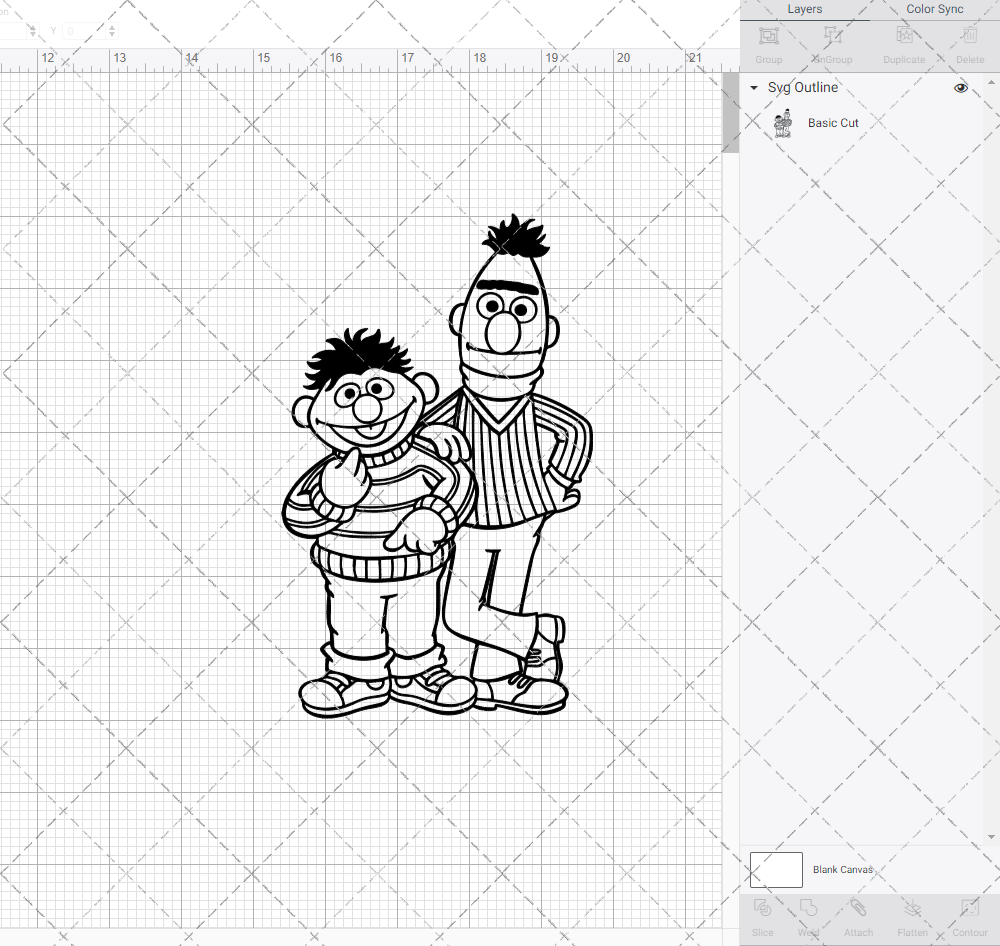
Task: Apply the Flatten tool
Action: click(912, 915)
